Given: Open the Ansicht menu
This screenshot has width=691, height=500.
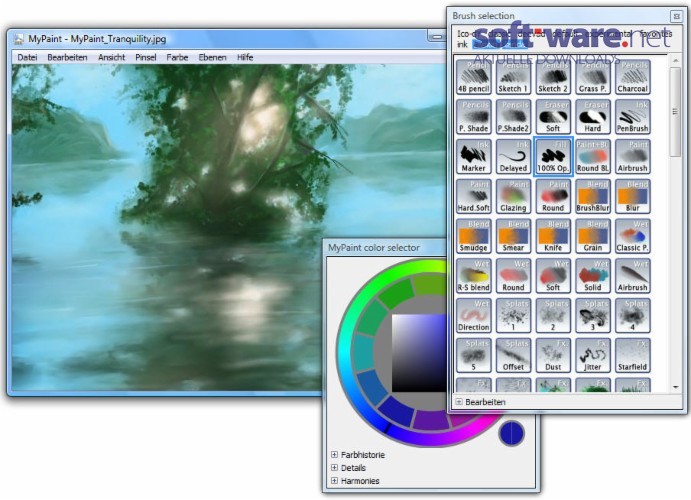Looking at the screenshot, I should point(111,57).
